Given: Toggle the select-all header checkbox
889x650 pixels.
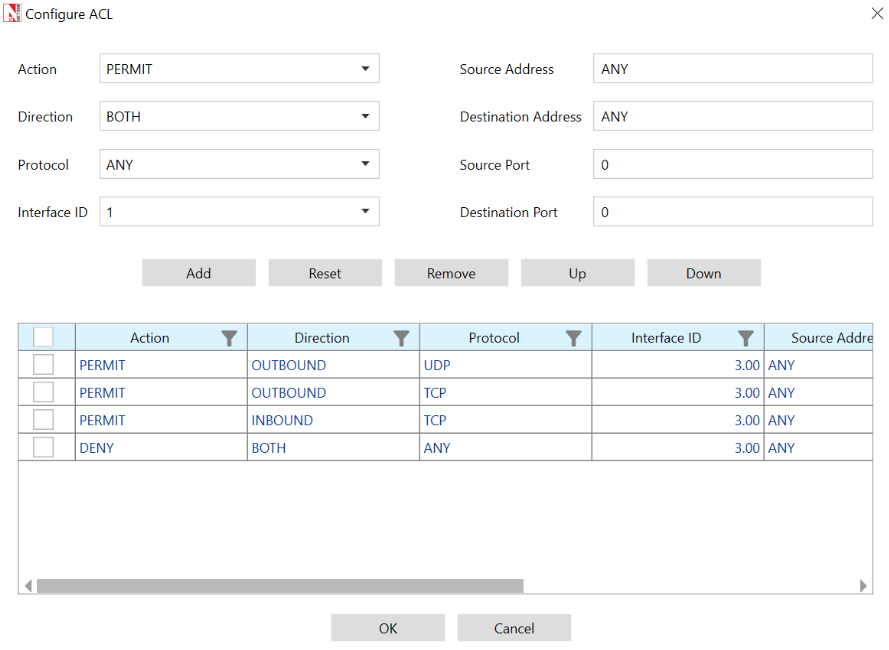Looking at the screenshot, I should coord(43,337).
